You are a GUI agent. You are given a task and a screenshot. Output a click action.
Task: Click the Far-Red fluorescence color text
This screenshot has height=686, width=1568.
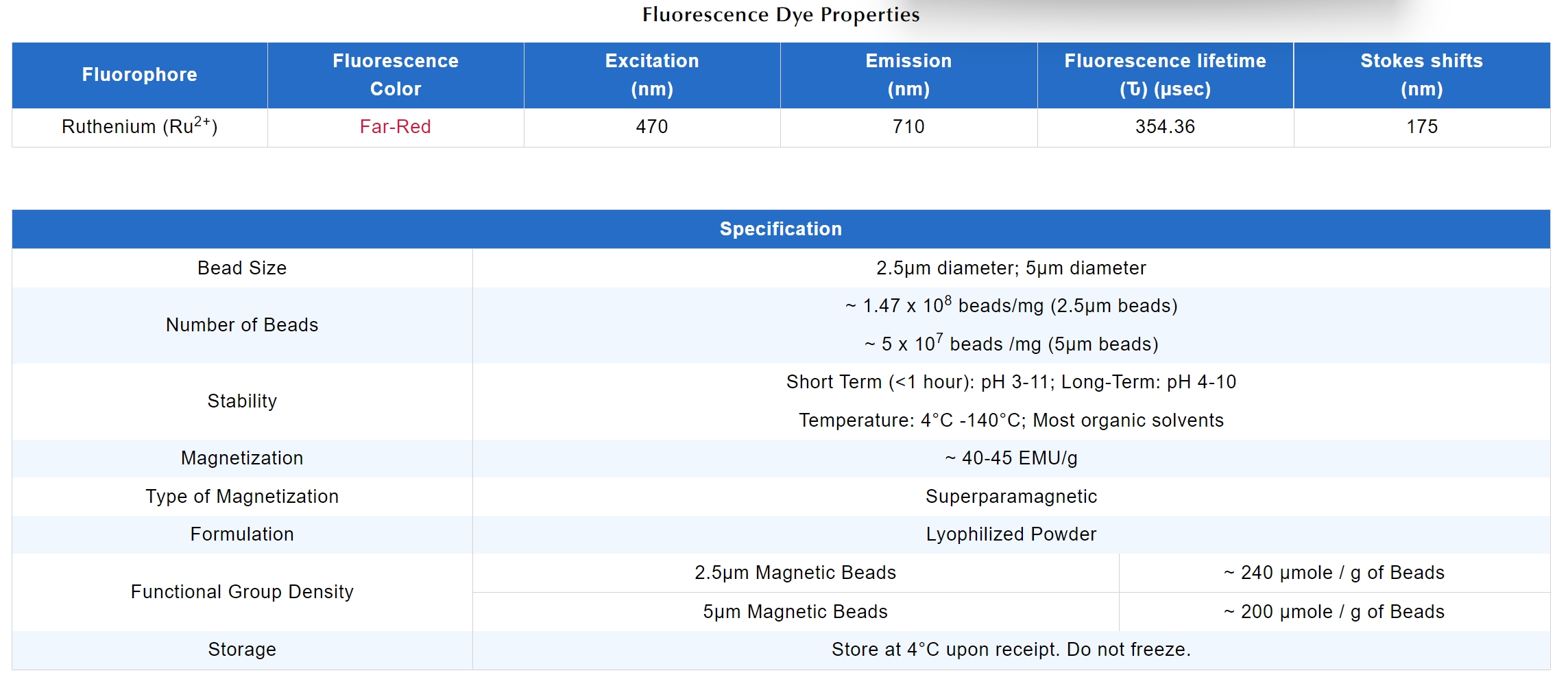tap(395, 127)
